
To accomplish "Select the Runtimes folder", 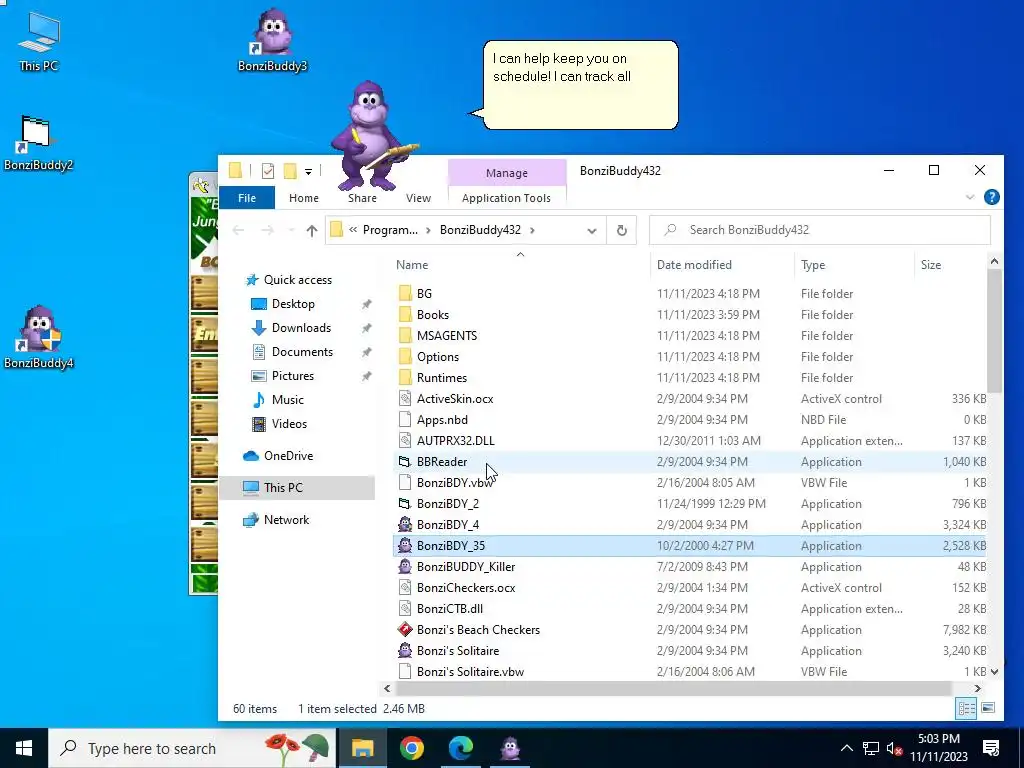I will click(x=441, y=377).
